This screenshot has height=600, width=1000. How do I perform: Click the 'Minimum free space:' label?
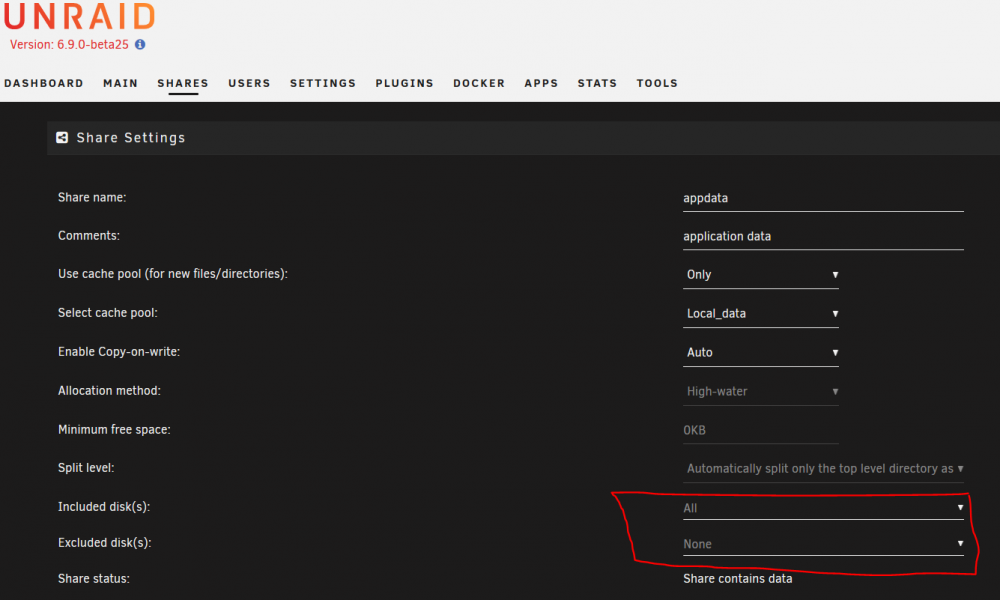114,430
